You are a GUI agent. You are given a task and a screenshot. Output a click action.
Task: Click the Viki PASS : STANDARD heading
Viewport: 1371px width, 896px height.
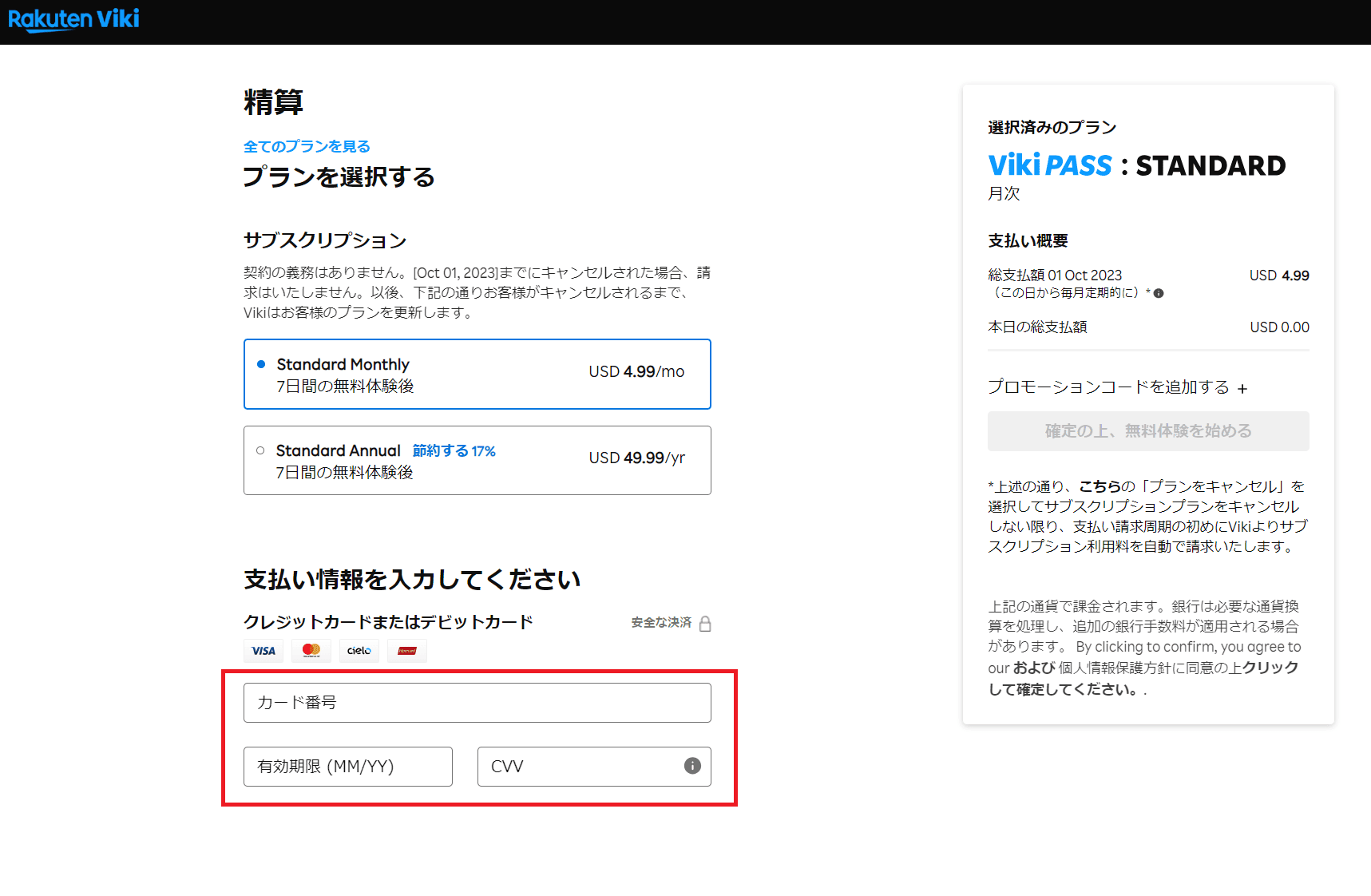[1137, 165]
